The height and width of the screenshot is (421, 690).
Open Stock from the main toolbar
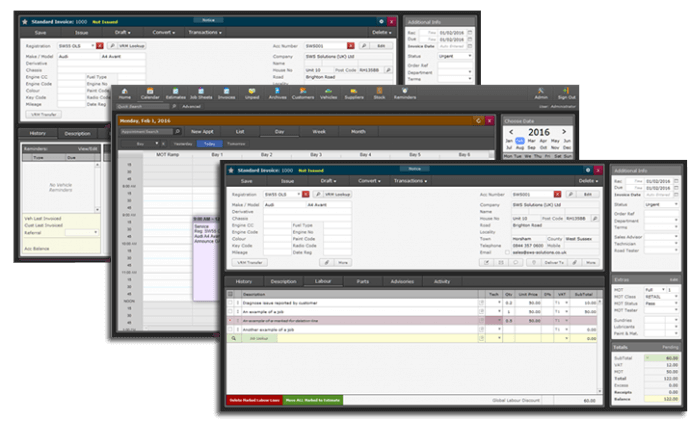coord(379,94)
